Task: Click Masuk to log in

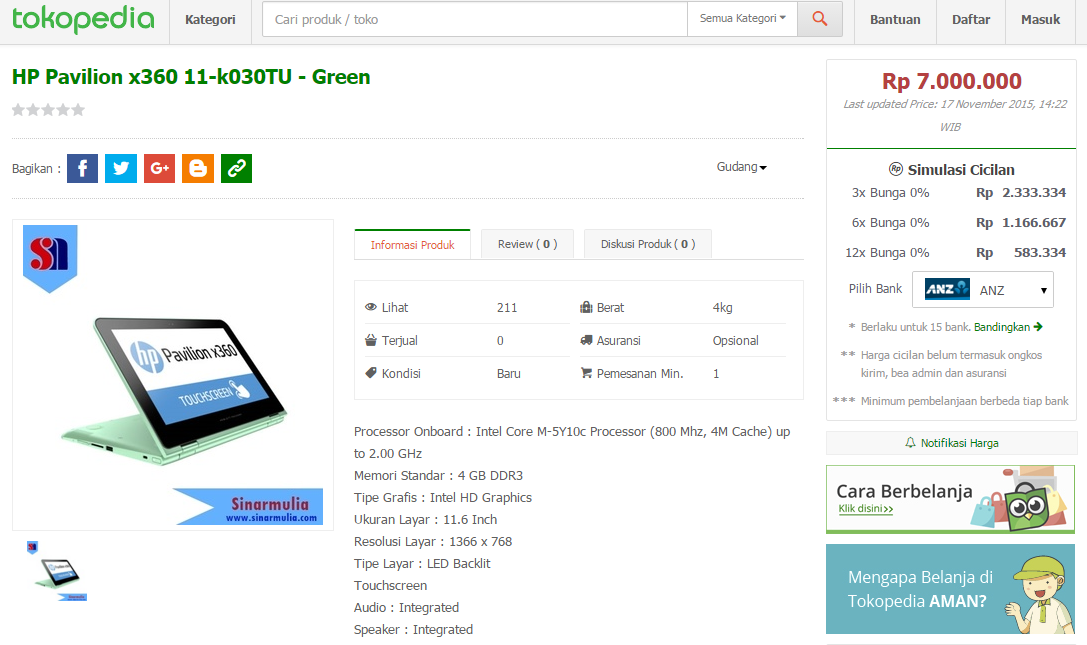Action: (x=1041, y=19)
